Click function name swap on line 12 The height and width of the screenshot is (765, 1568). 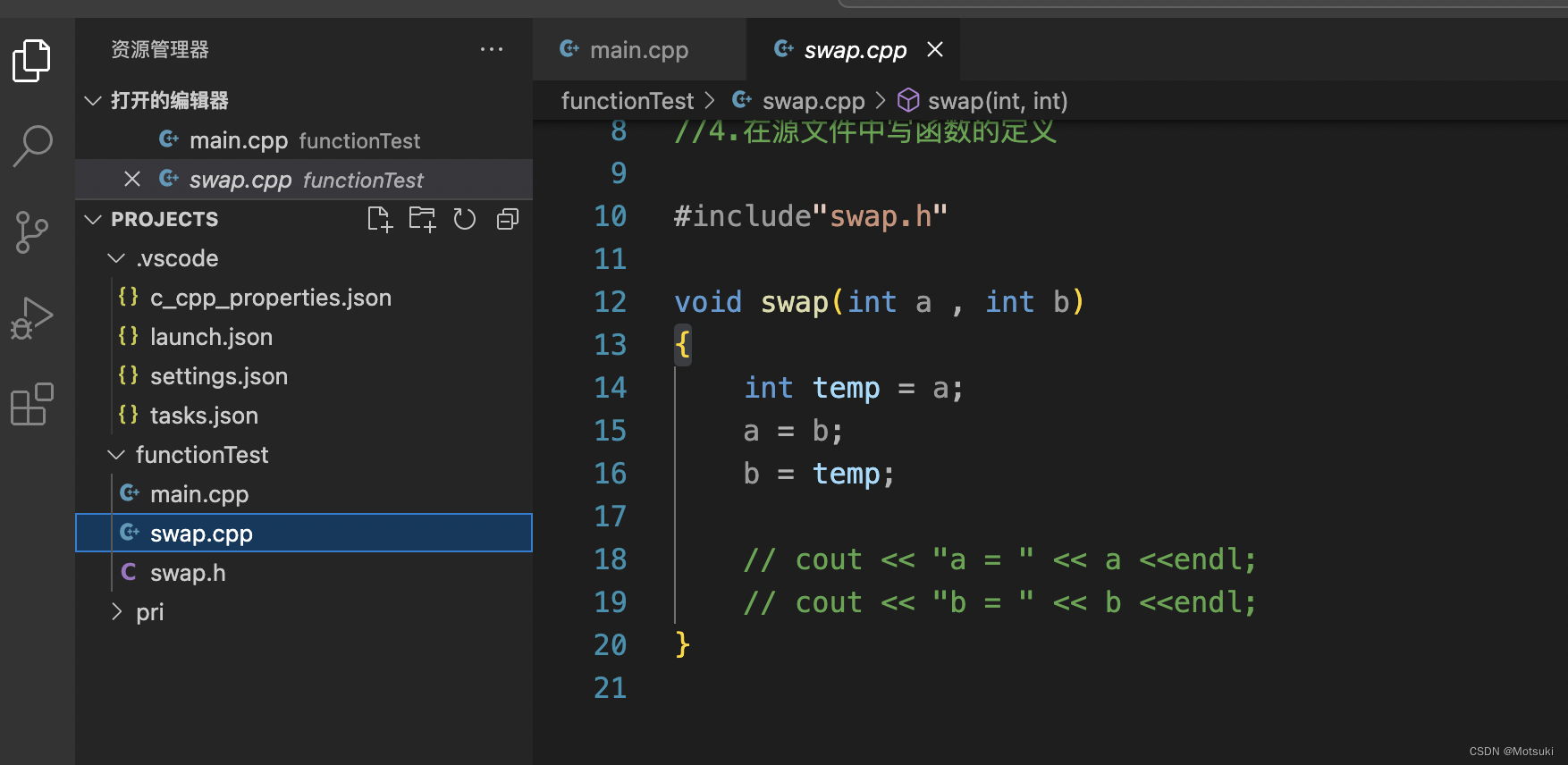click(795, 303)
